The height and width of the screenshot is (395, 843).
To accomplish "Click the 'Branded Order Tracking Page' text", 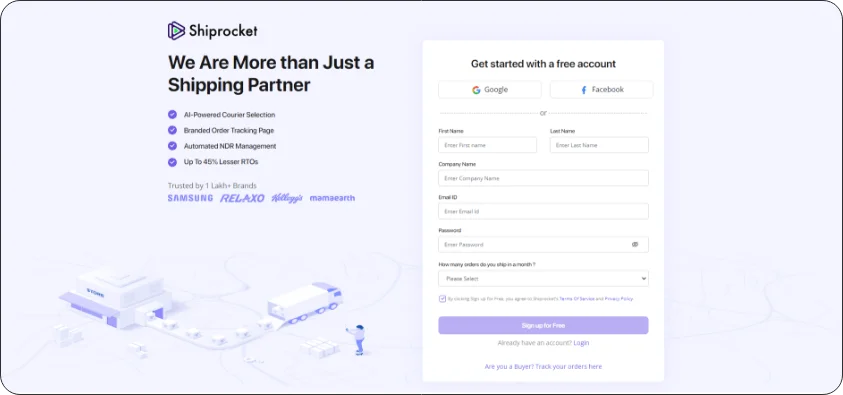I will click(229, 130).
